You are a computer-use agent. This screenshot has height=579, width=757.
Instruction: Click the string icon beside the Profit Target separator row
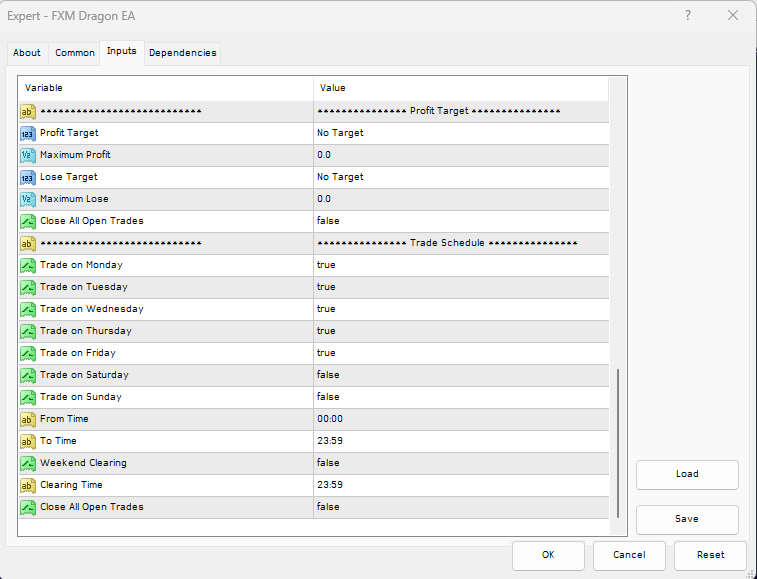pyautogui.click(x=28, y=112)
